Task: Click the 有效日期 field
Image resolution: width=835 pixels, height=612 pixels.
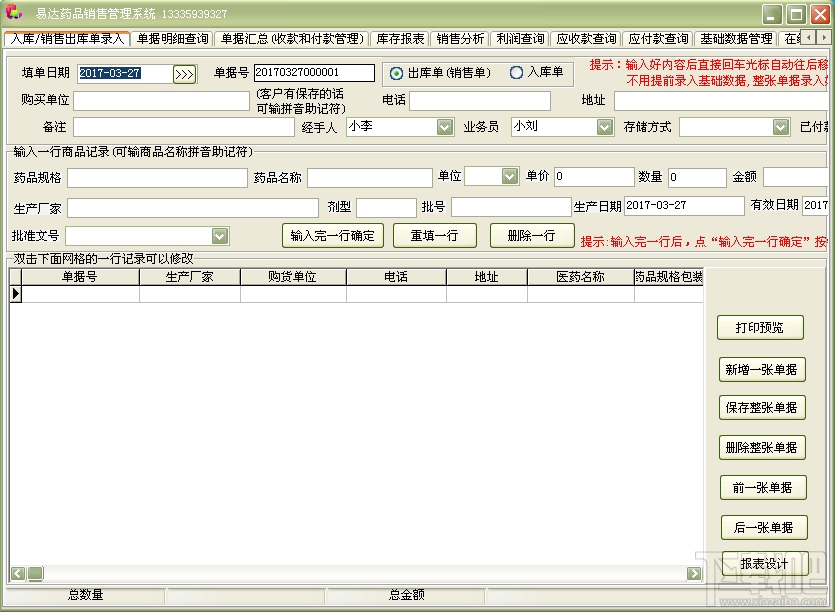Action: [815, 206]
